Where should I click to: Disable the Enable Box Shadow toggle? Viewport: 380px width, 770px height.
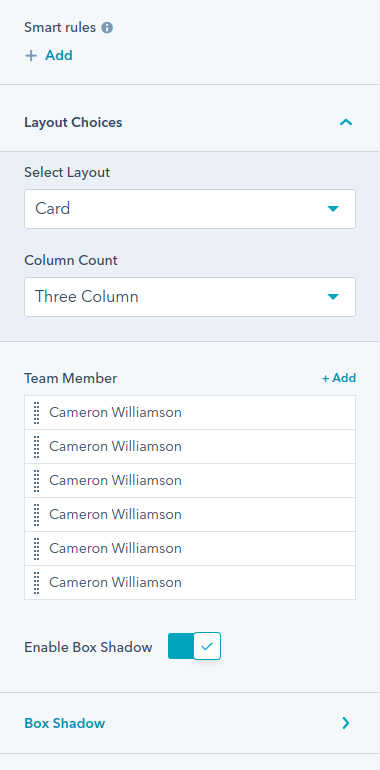click(194, 646)
